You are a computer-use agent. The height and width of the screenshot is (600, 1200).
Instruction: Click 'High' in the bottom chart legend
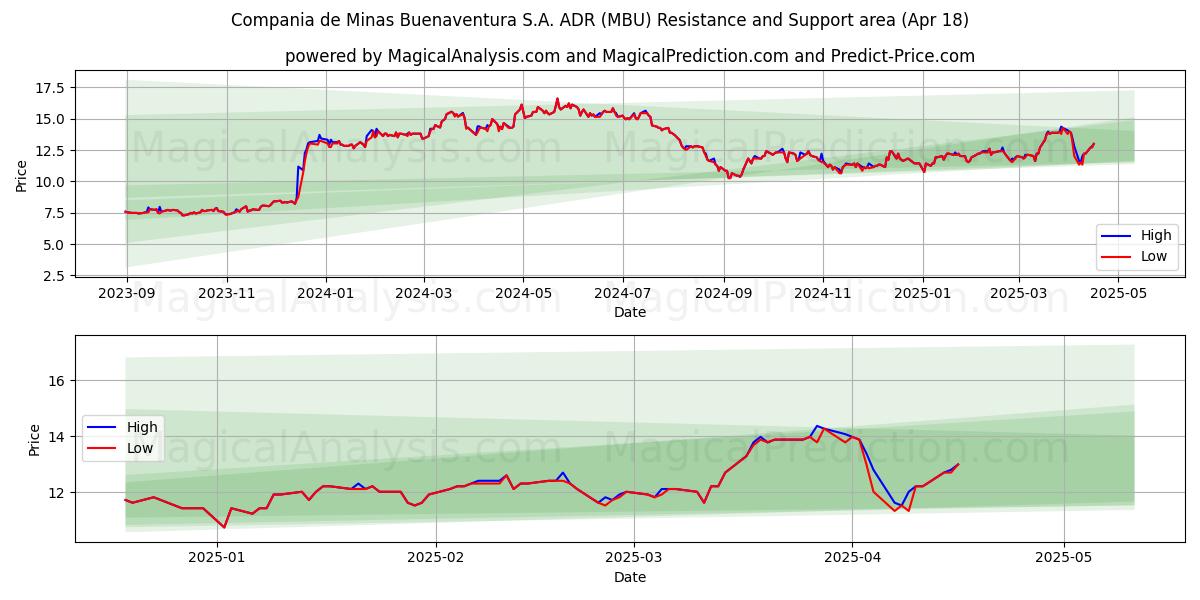(143, 427)
